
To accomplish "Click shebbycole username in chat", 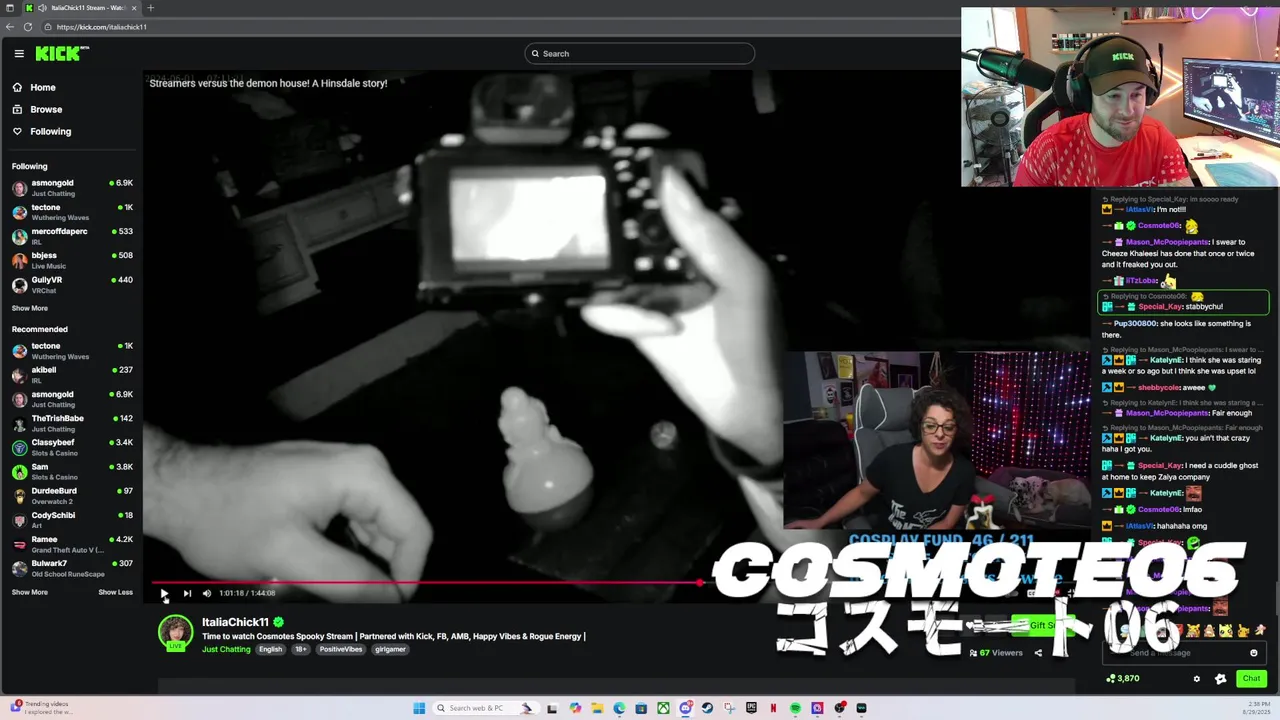I will tap(1159, 388).
